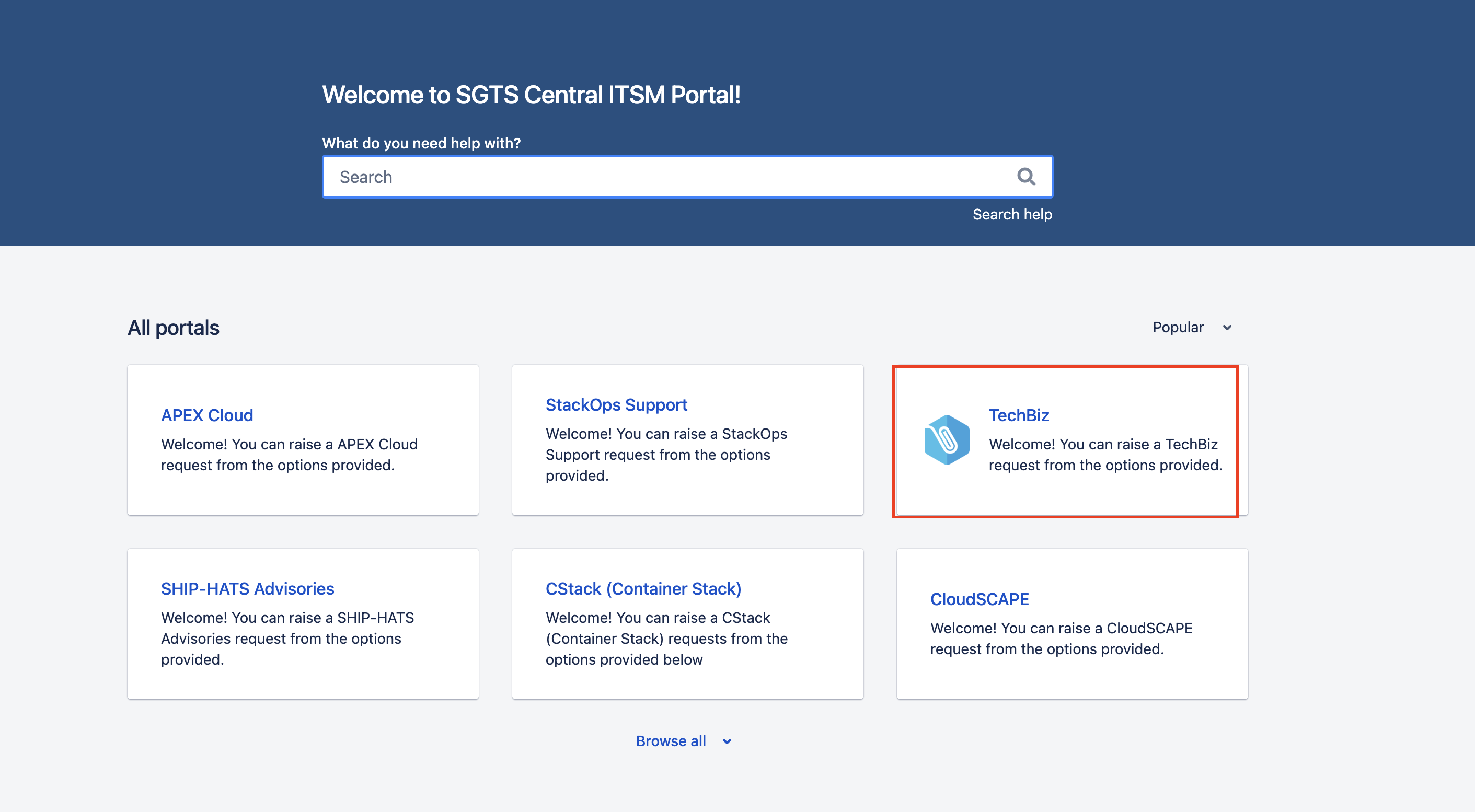Viewport: 1475px width, 812px height.
Task: Open the StackOps Support portal link
Action: [x=616, y=404]
